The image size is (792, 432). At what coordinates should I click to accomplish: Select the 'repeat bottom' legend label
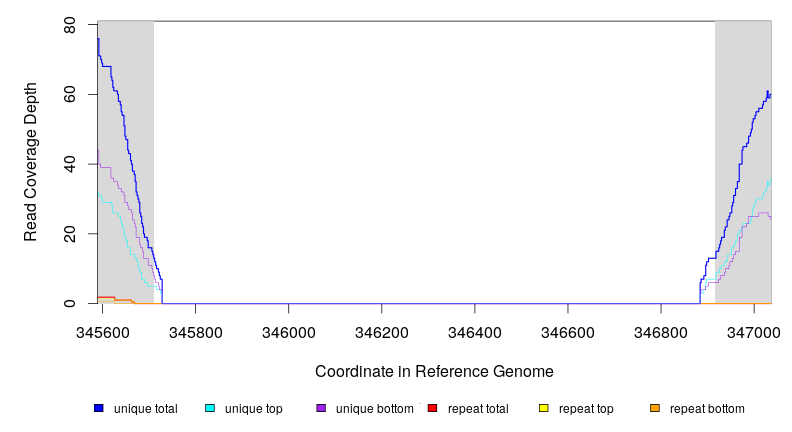click(x=707, y=409)
